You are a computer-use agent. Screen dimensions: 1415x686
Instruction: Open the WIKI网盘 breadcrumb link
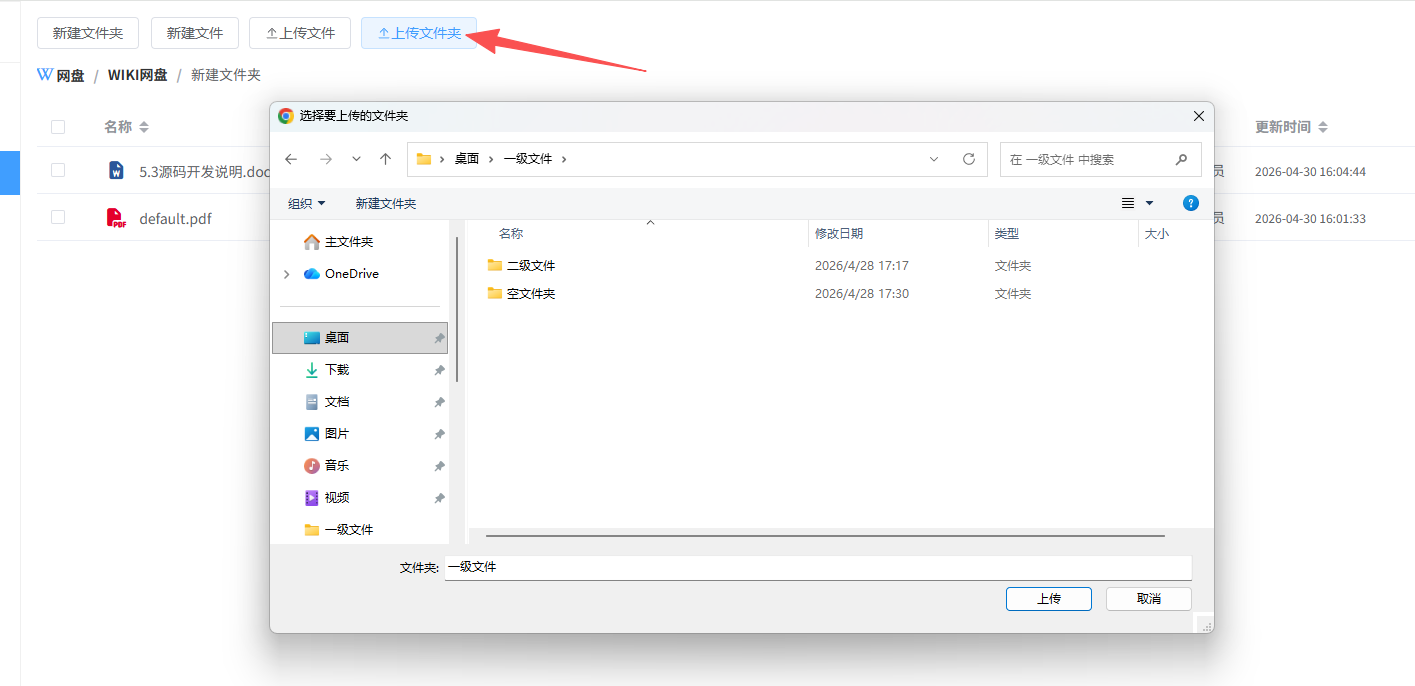pyautogui.click(x=137, y=75)
